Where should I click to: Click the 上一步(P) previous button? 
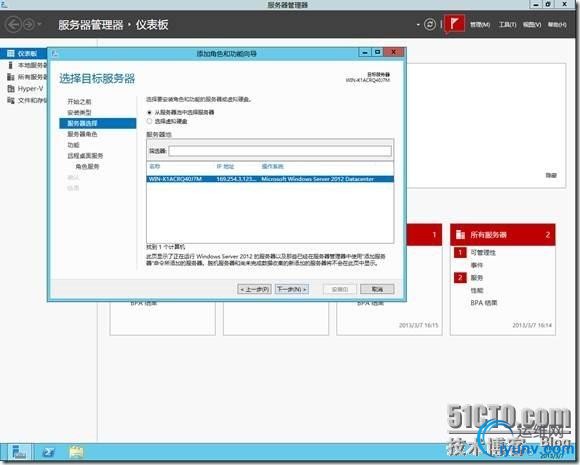click(254, 289)
